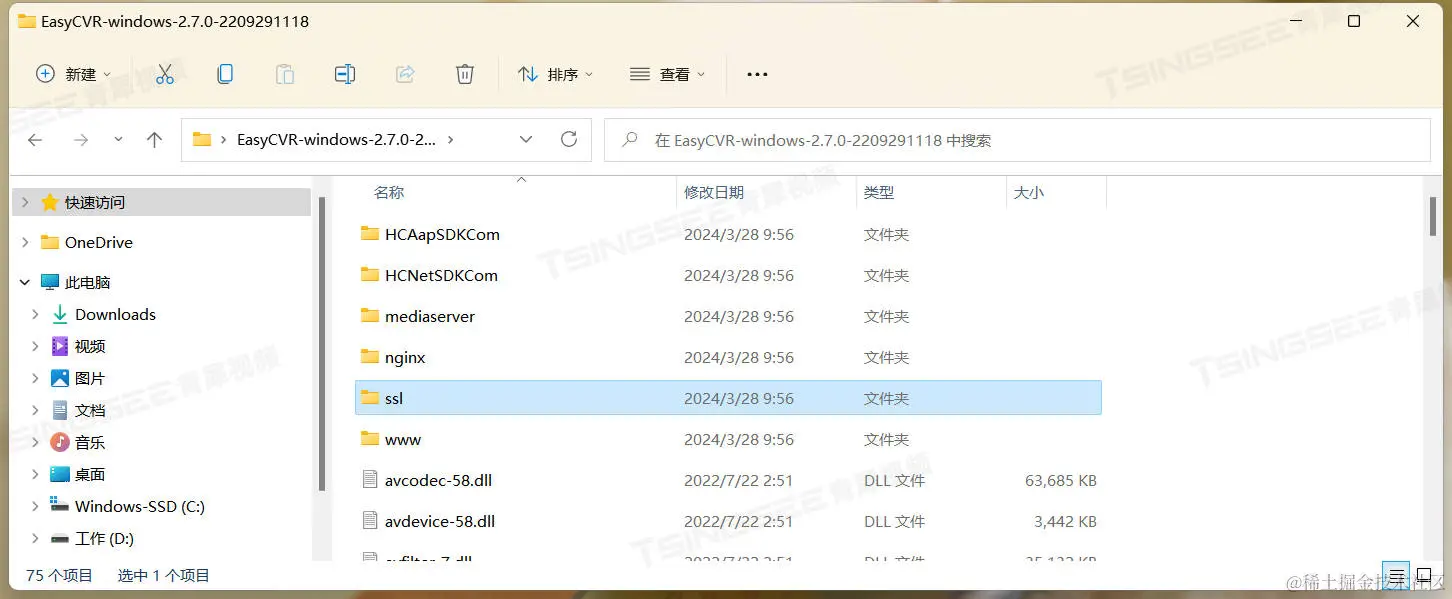Screen dimensions: 1452x599
Task: Select the www folder
Action: 403,439
